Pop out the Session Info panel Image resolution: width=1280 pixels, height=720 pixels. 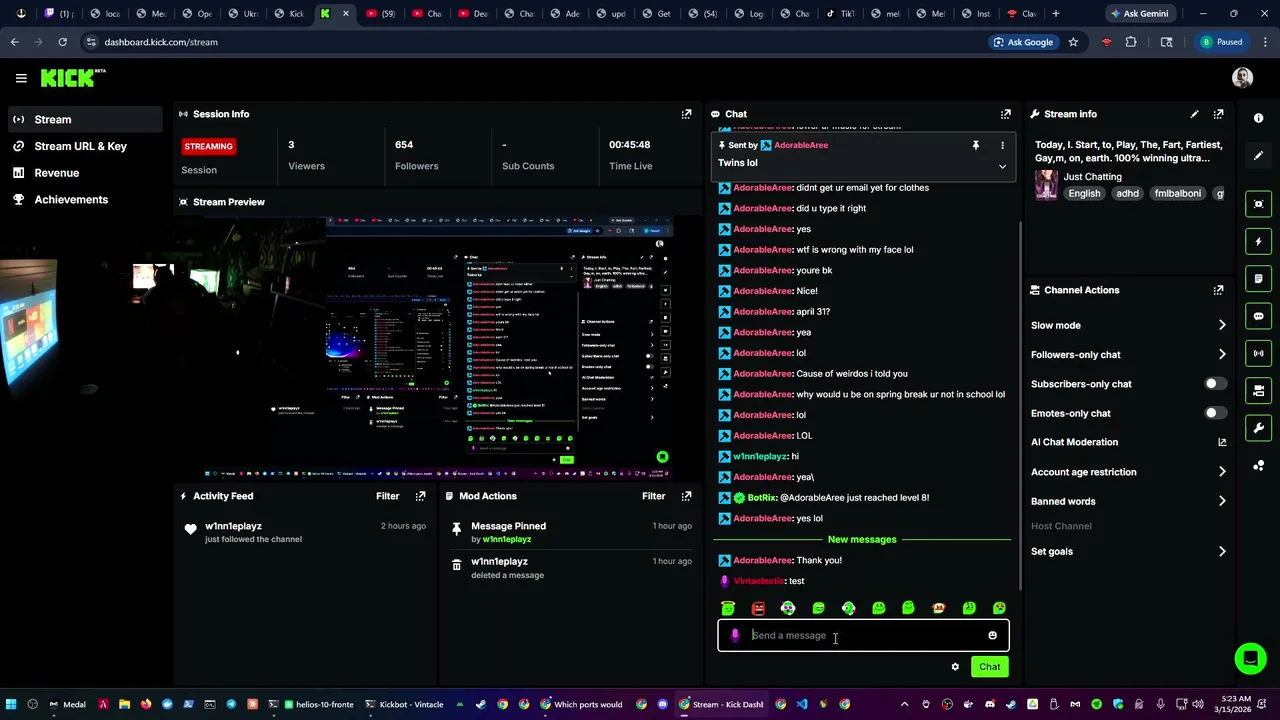[x=686, y=114]
